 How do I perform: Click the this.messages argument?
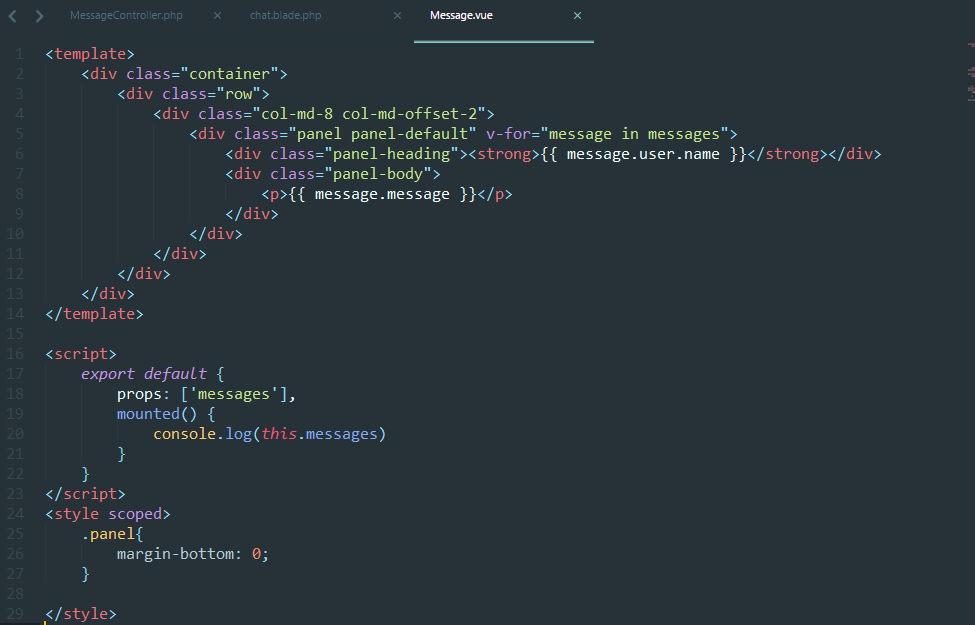click(319, 433)
